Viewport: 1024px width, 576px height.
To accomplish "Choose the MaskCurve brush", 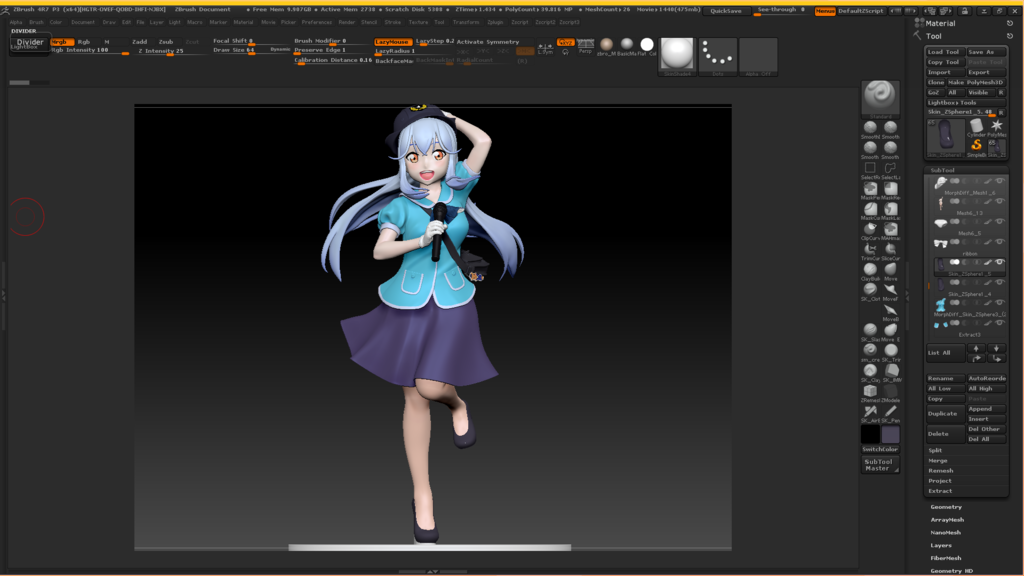I will point(870,209).
